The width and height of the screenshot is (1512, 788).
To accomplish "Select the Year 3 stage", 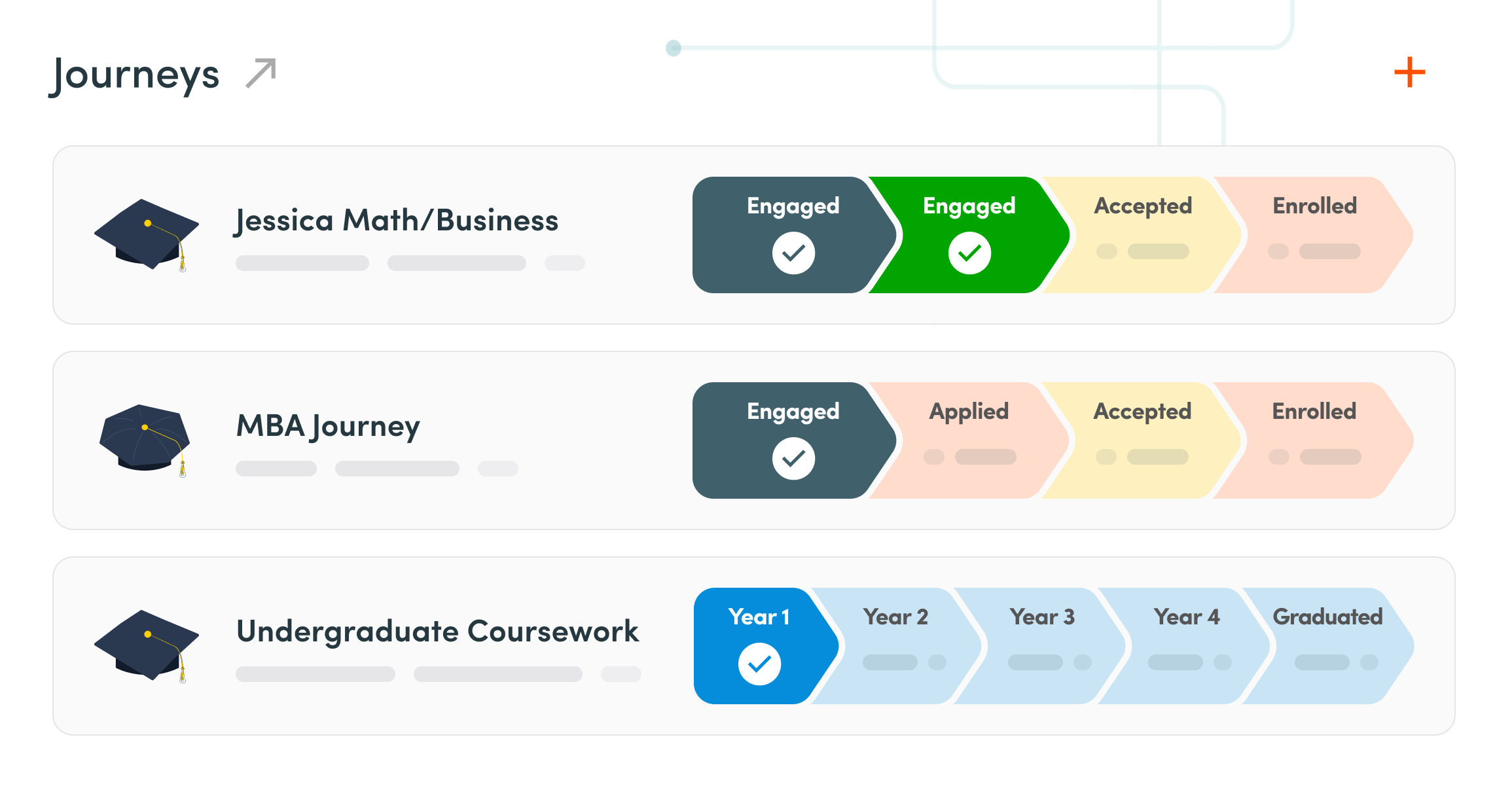I will click(1042, 645).
